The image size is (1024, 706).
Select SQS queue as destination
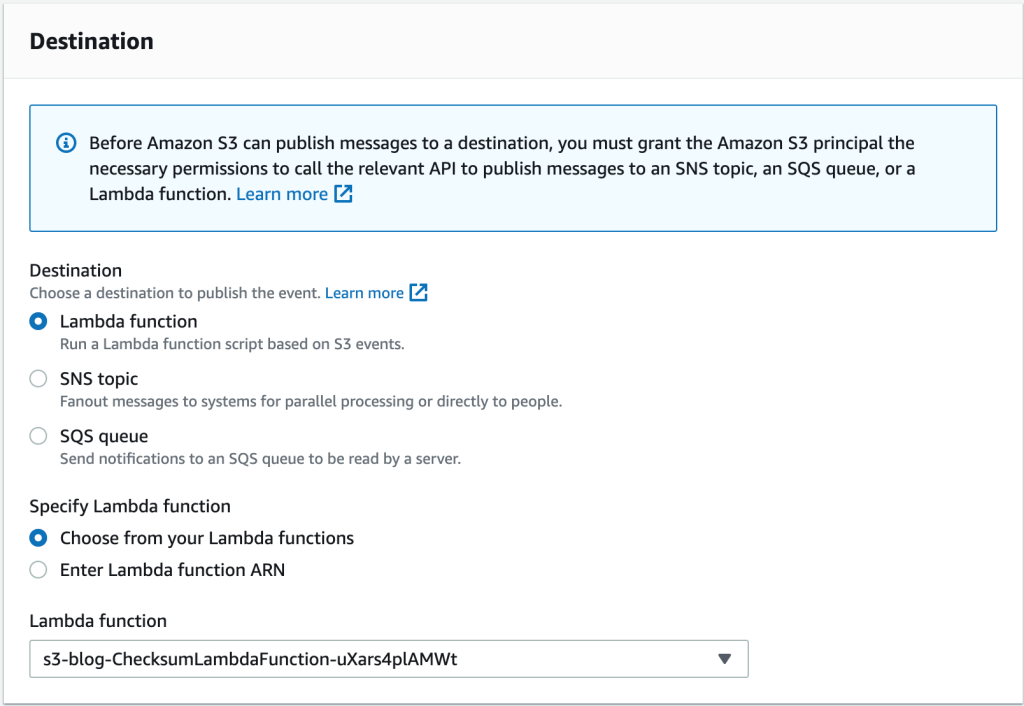click(x=36, y=435)
